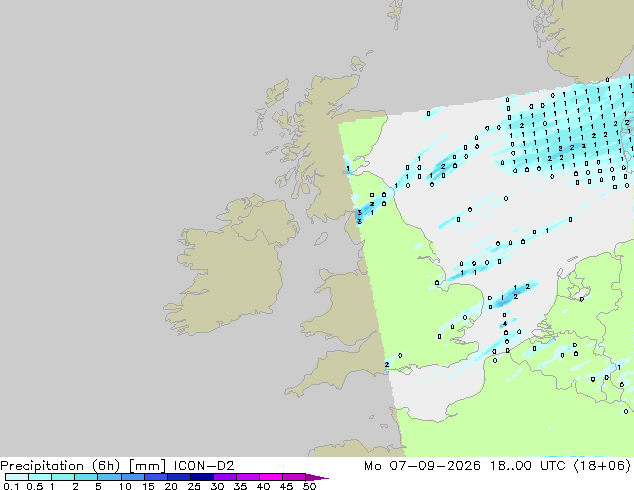
Task: Click the Isle of Man outline
Action: 321,239
